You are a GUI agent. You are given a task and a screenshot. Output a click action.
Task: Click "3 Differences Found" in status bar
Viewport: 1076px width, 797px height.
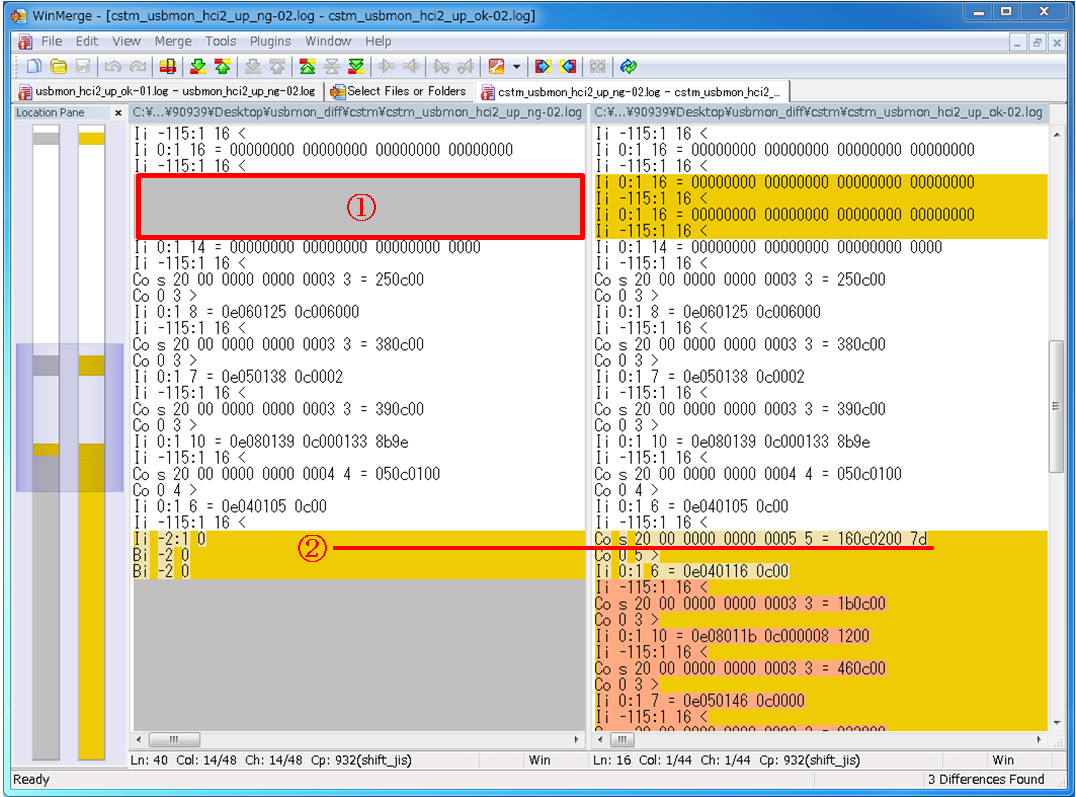[986, 779]
